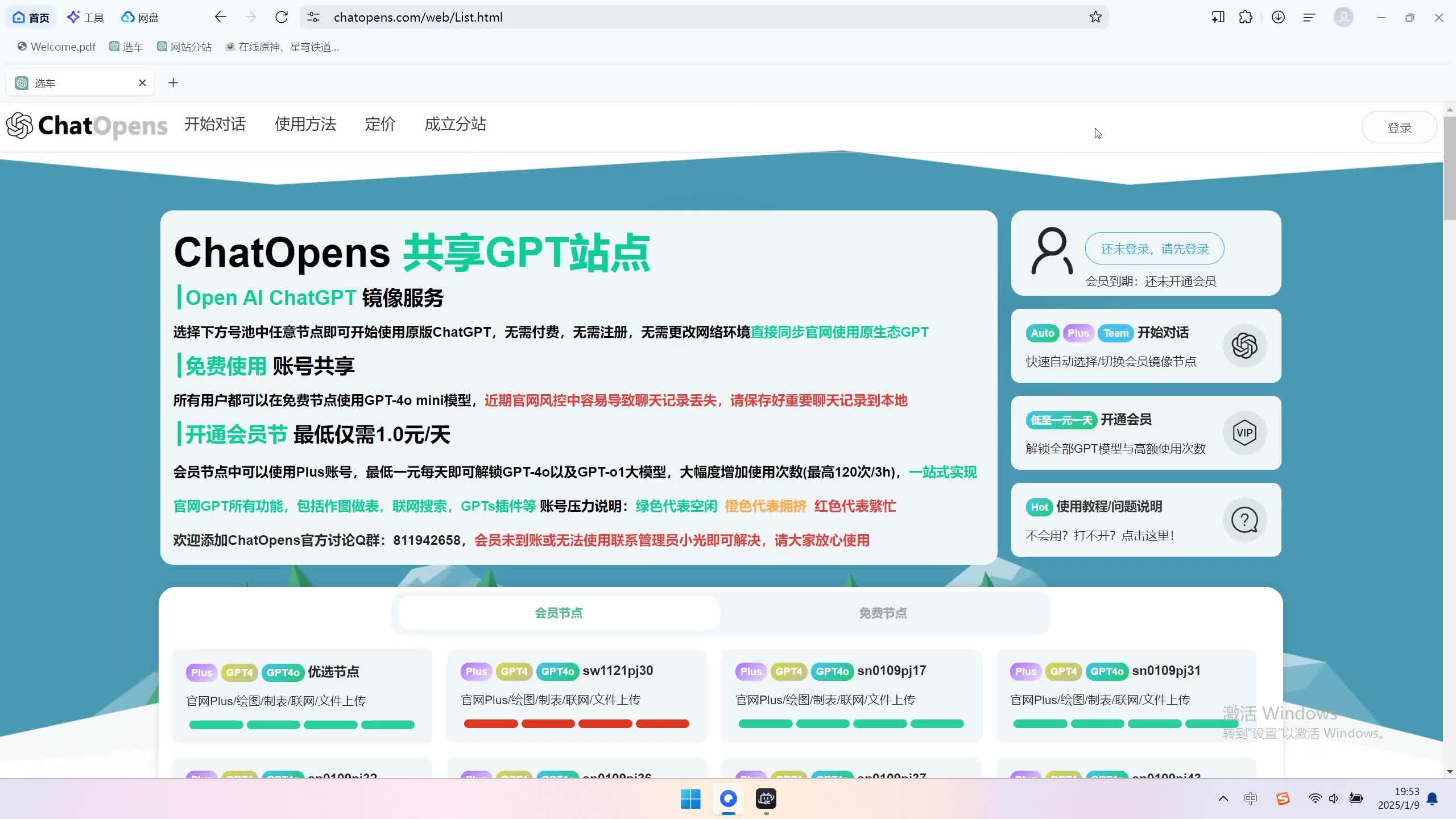Reload the page with refresh icon
Screen dimensions: 1456x819
pyautogui.click(x=282, y=17)
